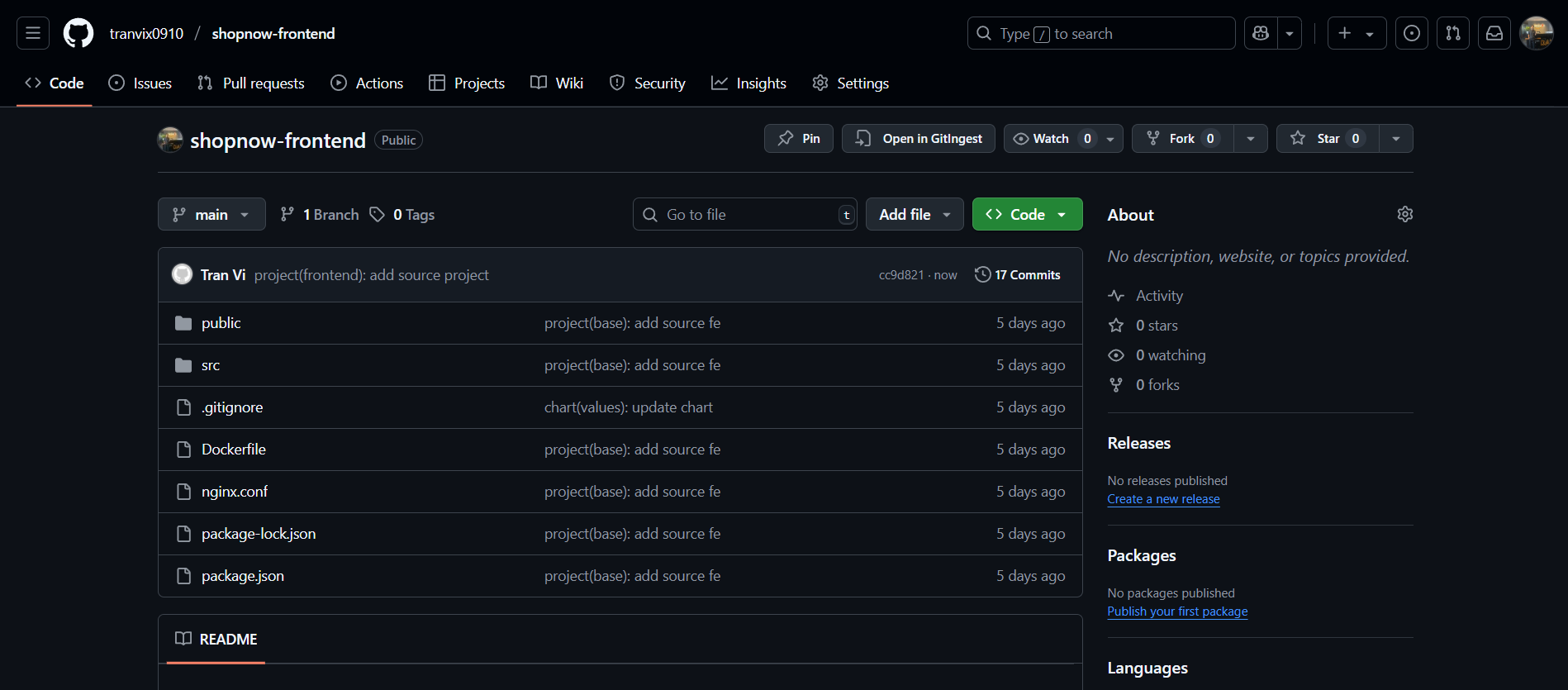Click the commit history clock icon
Viewport: 1568px width, 690px height.
tap(982, 274)
